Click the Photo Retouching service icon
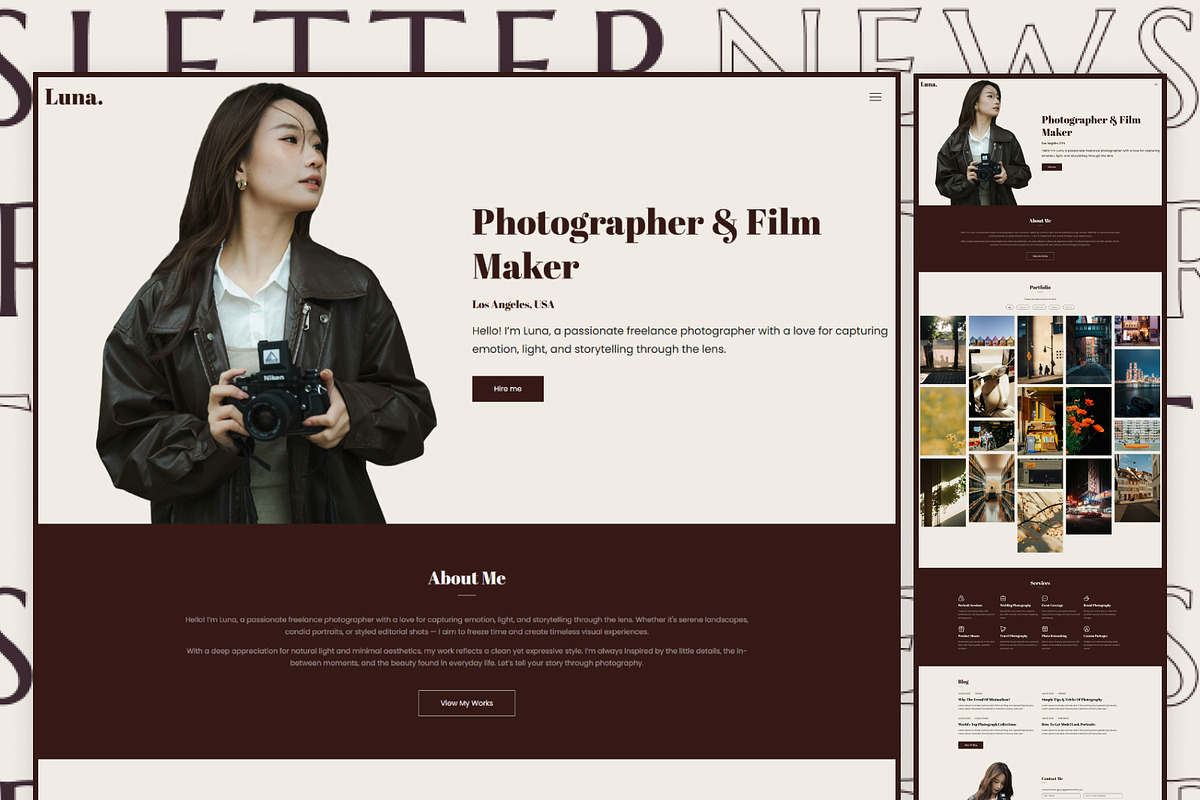Viewport: 1200px width, 800px height. tap(1045, 629)
